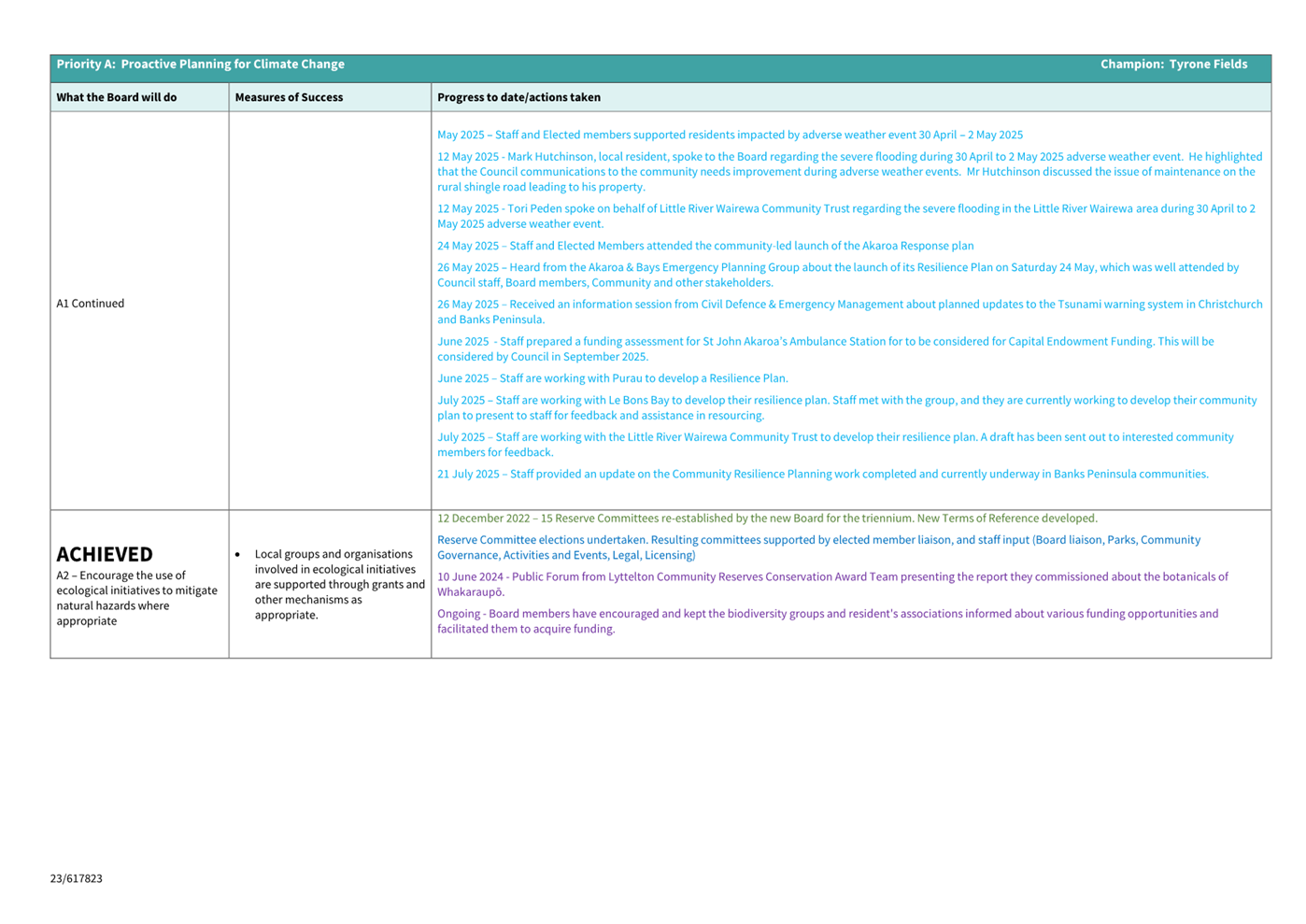
Task: Click the Tsunami warning system information session entry
Action: pyautogui.click(x=848, y=312)
